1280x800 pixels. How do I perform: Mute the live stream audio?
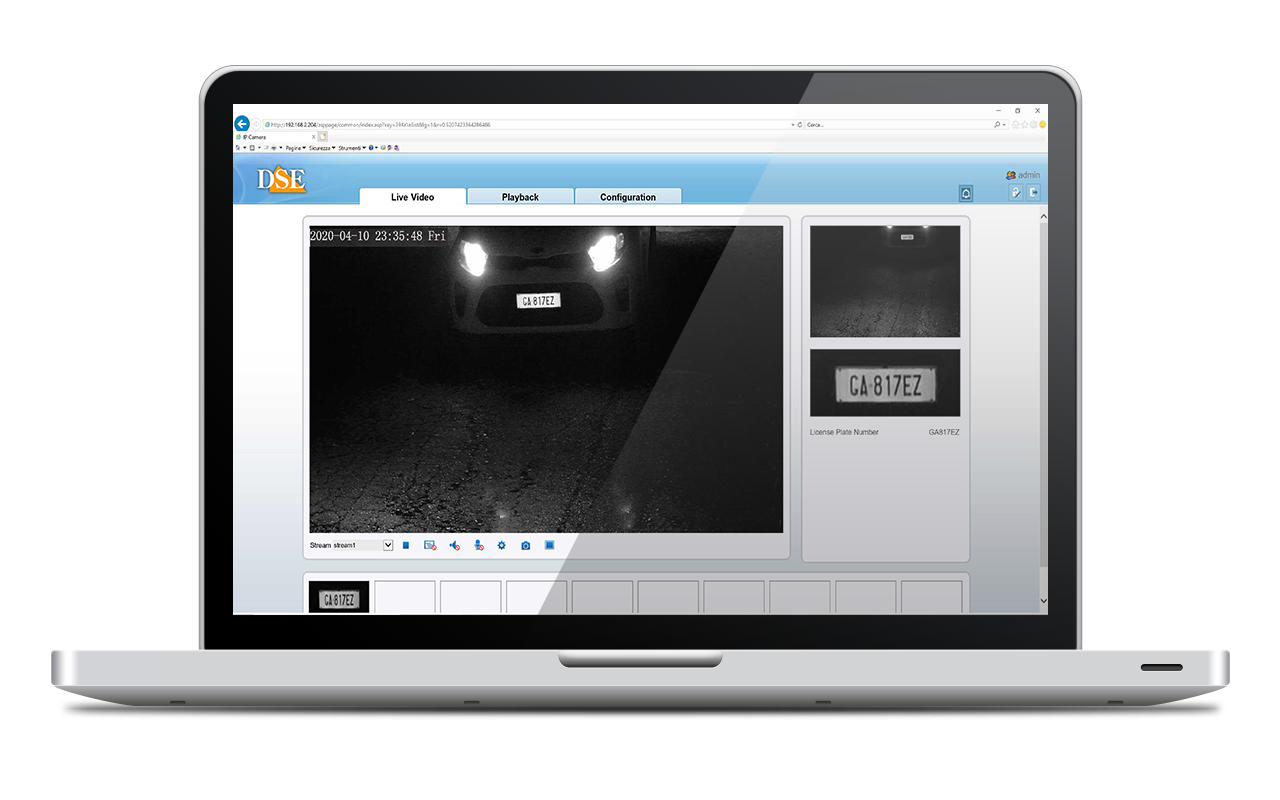tap(455, 545)
